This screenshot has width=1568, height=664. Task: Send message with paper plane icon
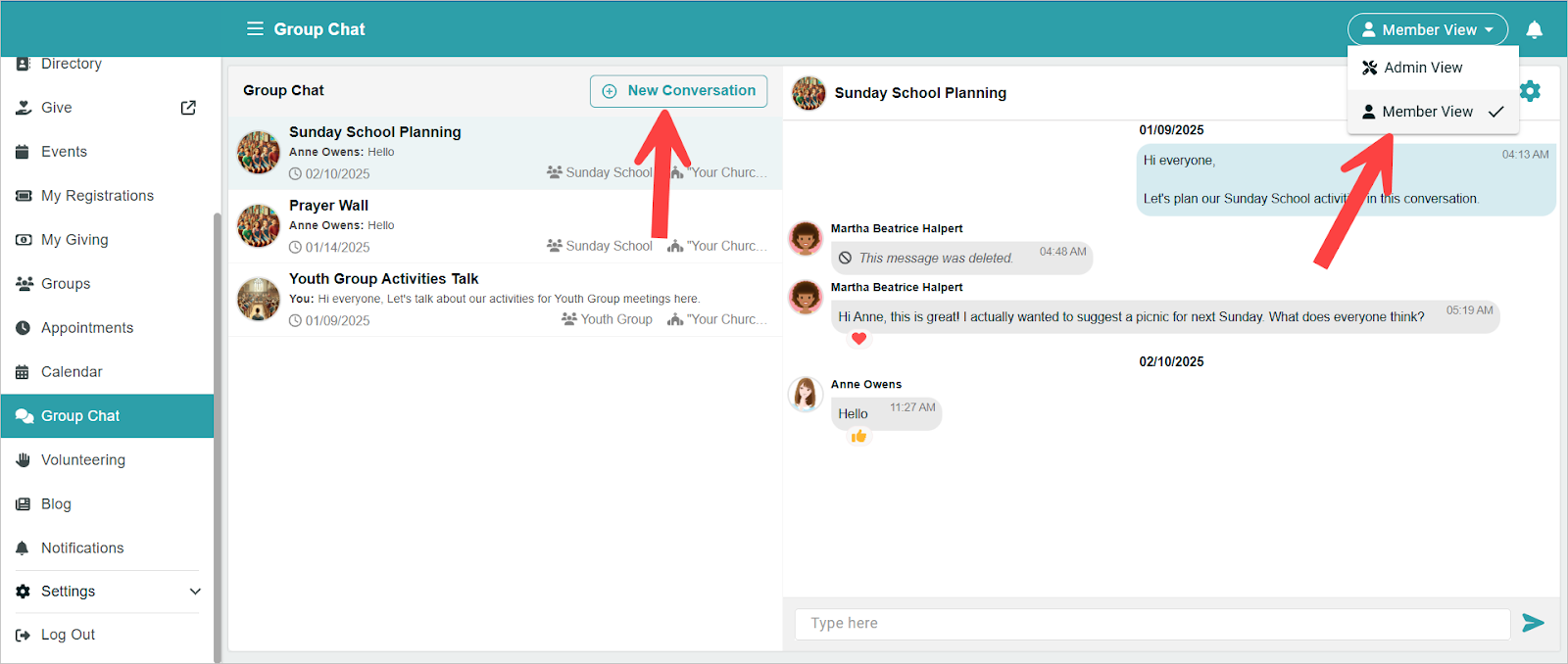tap(1533, 623)
